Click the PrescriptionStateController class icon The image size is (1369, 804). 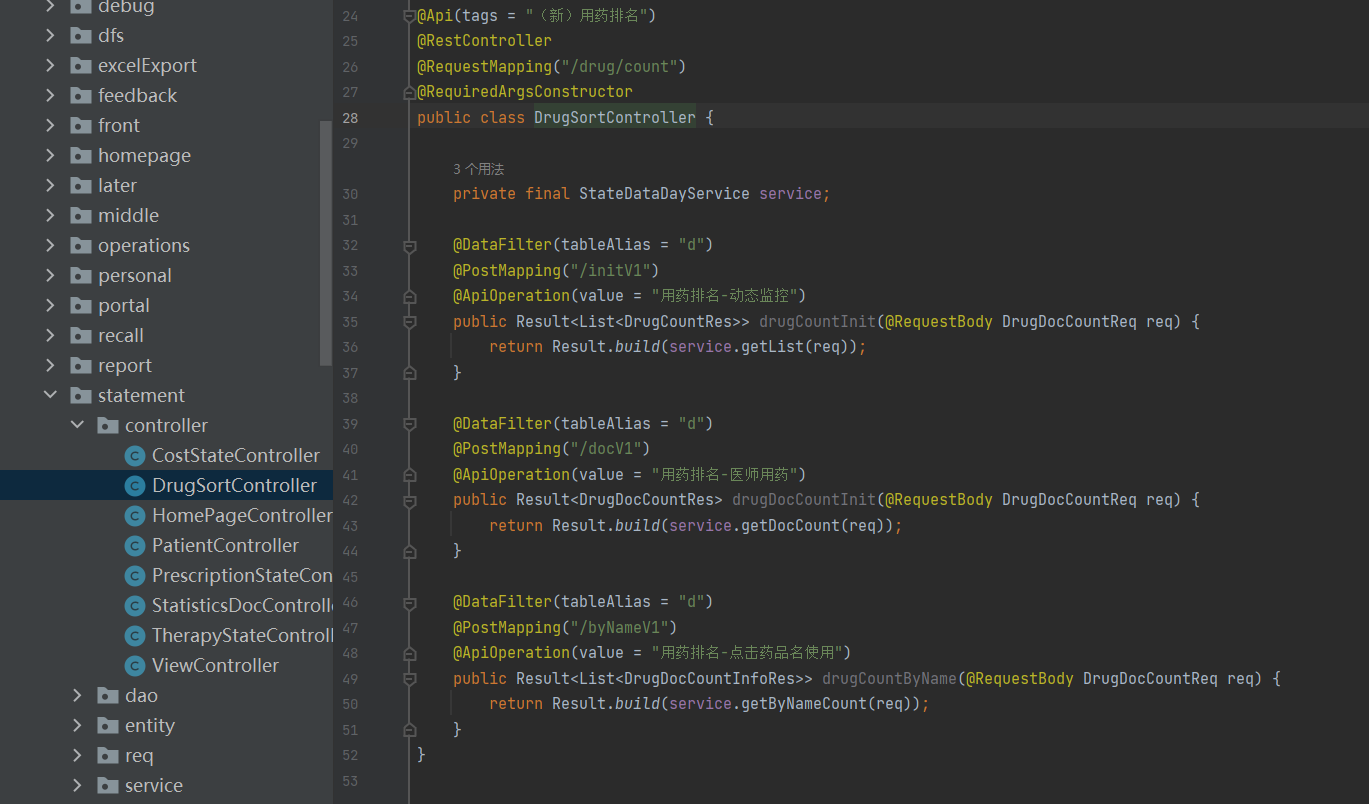click(x=135, y=576)
